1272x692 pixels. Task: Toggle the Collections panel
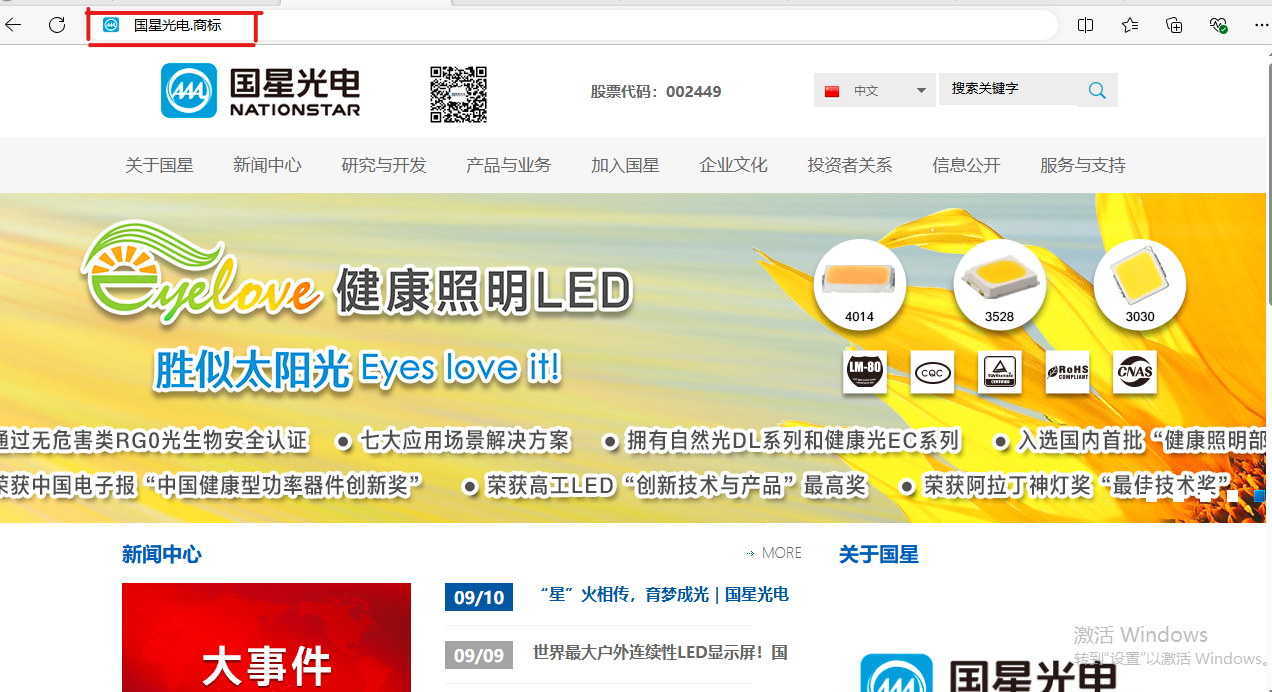(1174, 24)
